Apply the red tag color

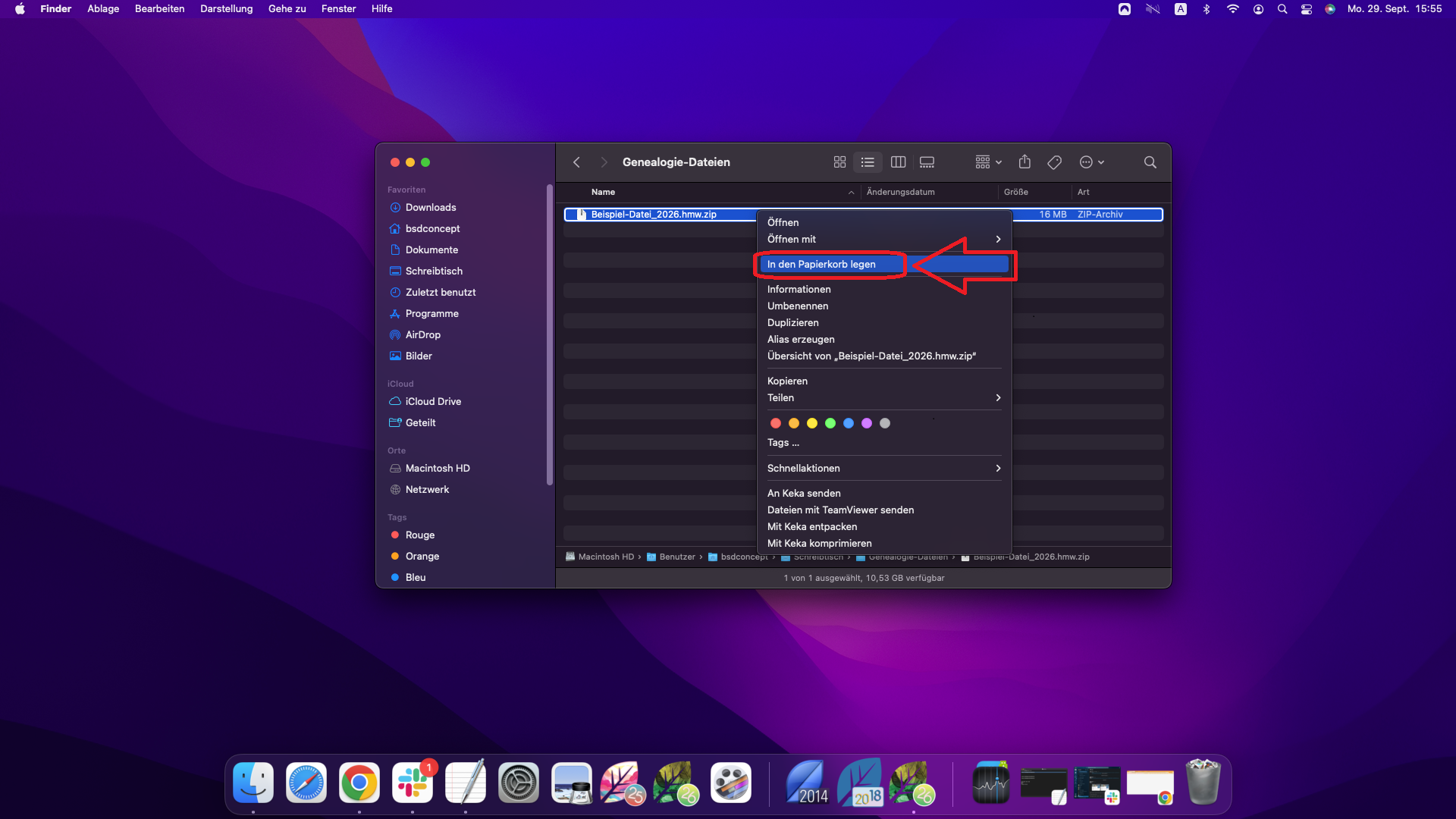click(775, 423)
